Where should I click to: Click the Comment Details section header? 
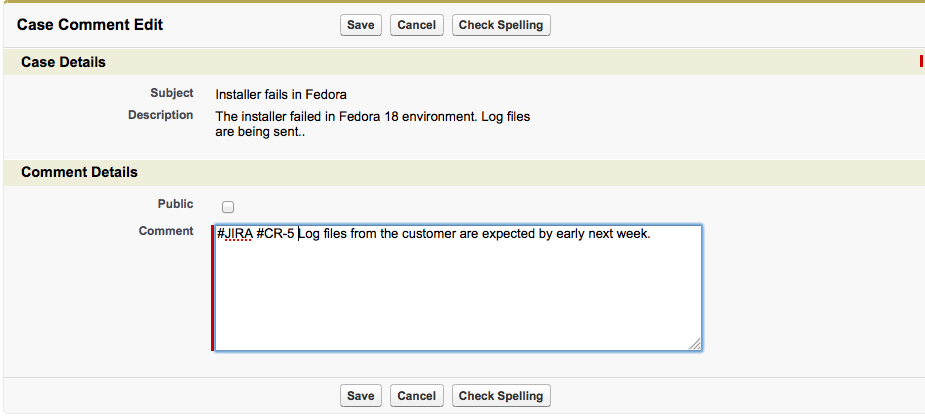[79, 172]
